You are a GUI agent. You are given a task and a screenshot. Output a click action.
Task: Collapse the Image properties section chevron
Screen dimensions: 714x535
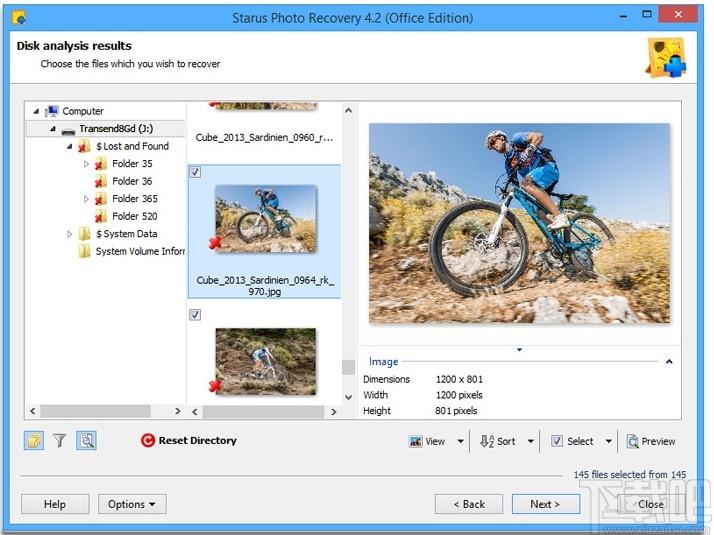coord(669,362)
